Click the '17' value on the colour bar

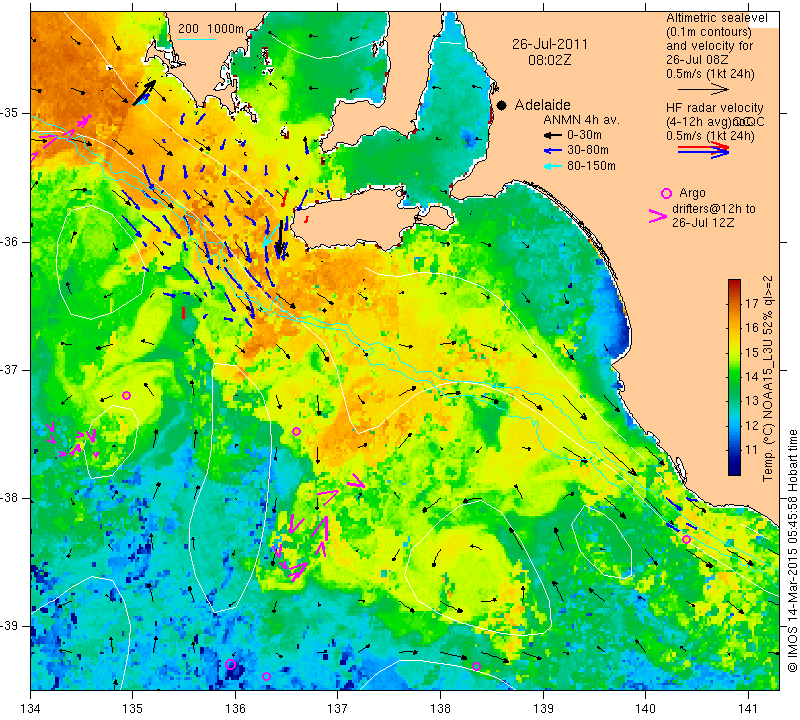coord(752,304)
